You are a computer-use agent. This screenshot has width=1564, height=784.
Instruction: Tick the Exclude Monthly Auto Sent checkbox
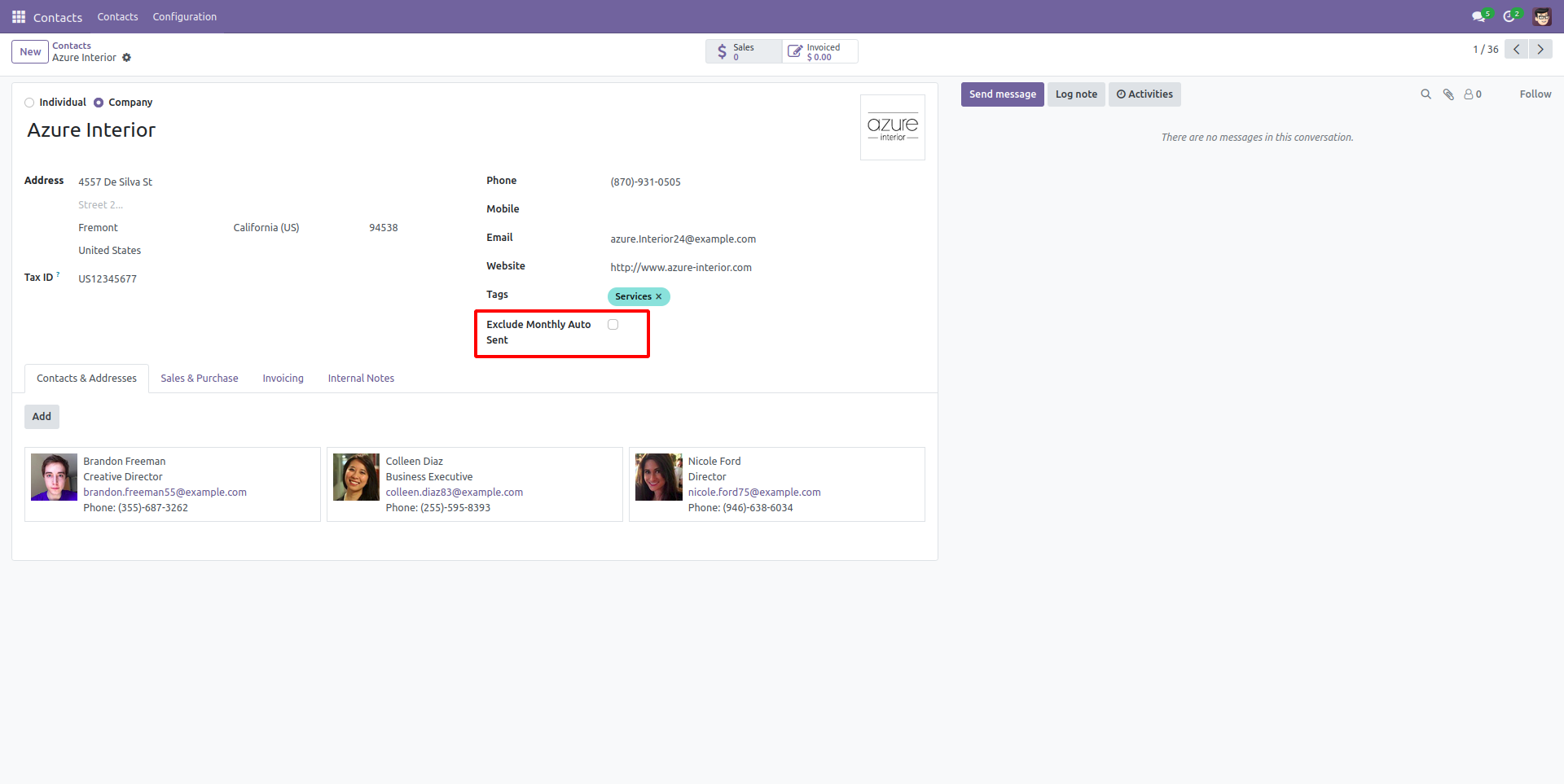point(613,325)
